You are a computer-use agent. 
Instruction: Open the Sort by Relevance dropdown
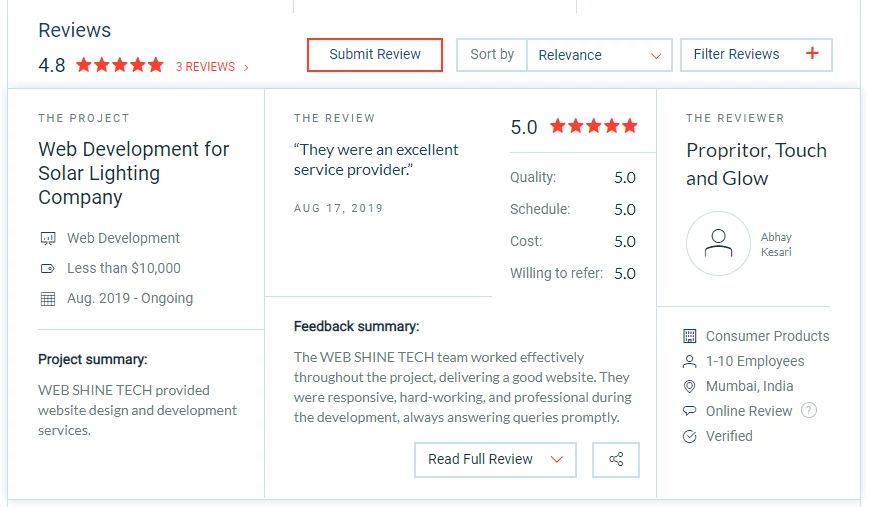599,55
